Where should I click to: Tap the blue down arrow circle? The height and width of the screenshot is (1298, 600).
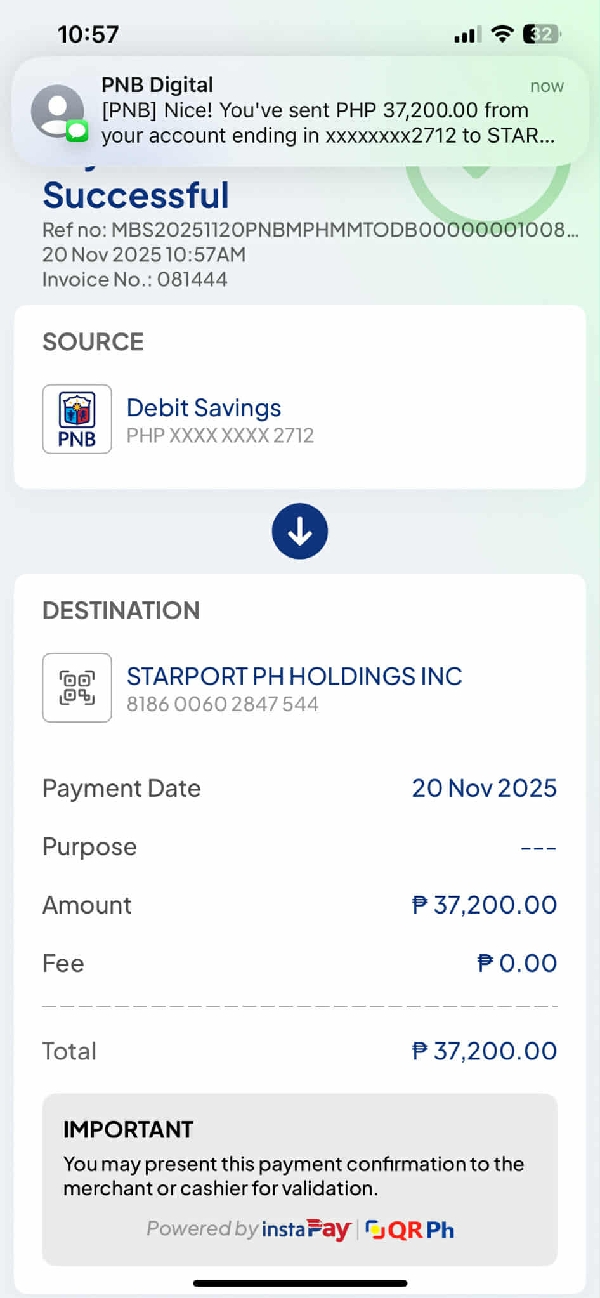point(300,531)
